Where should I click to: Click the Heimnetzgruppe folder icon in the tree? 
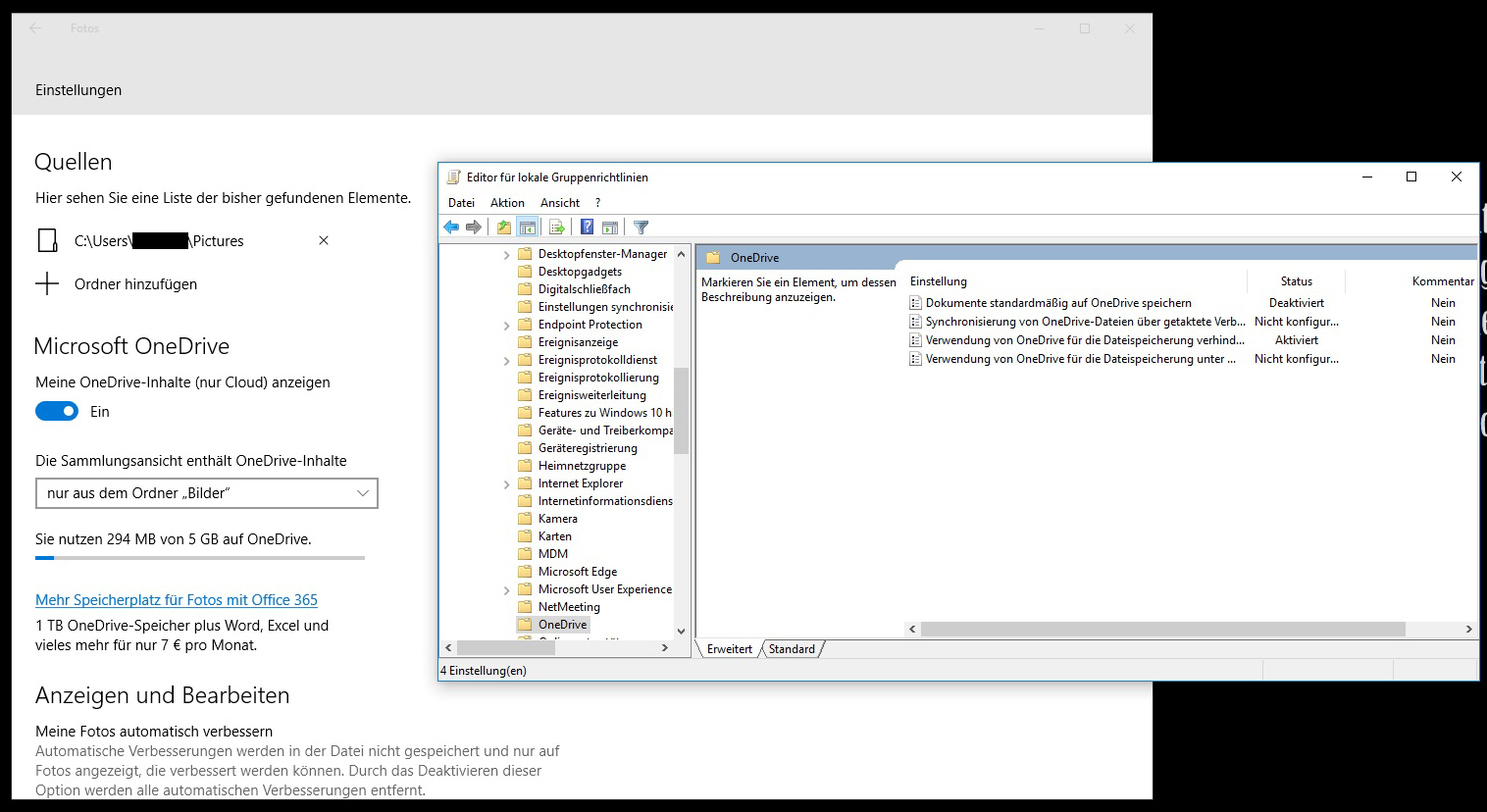click(525, 466)
